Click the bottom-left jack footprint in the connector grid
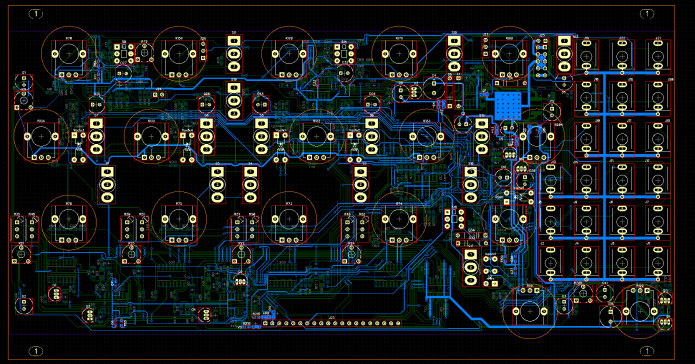This screenshot has width=695, height=364. coord(551,263)
